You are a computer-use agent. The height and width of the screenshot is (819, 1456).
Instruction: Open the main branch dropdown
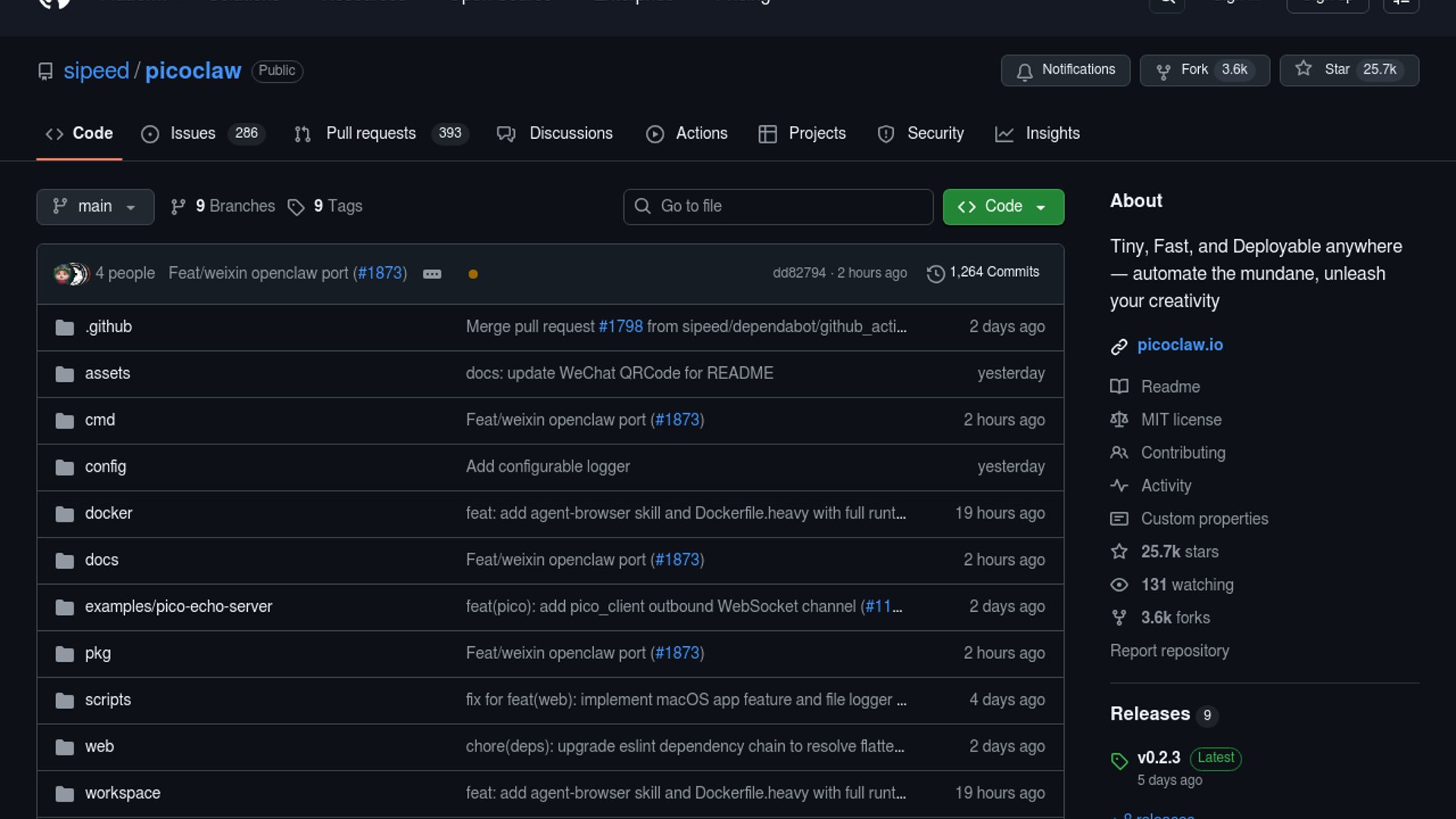coord(95,206)
